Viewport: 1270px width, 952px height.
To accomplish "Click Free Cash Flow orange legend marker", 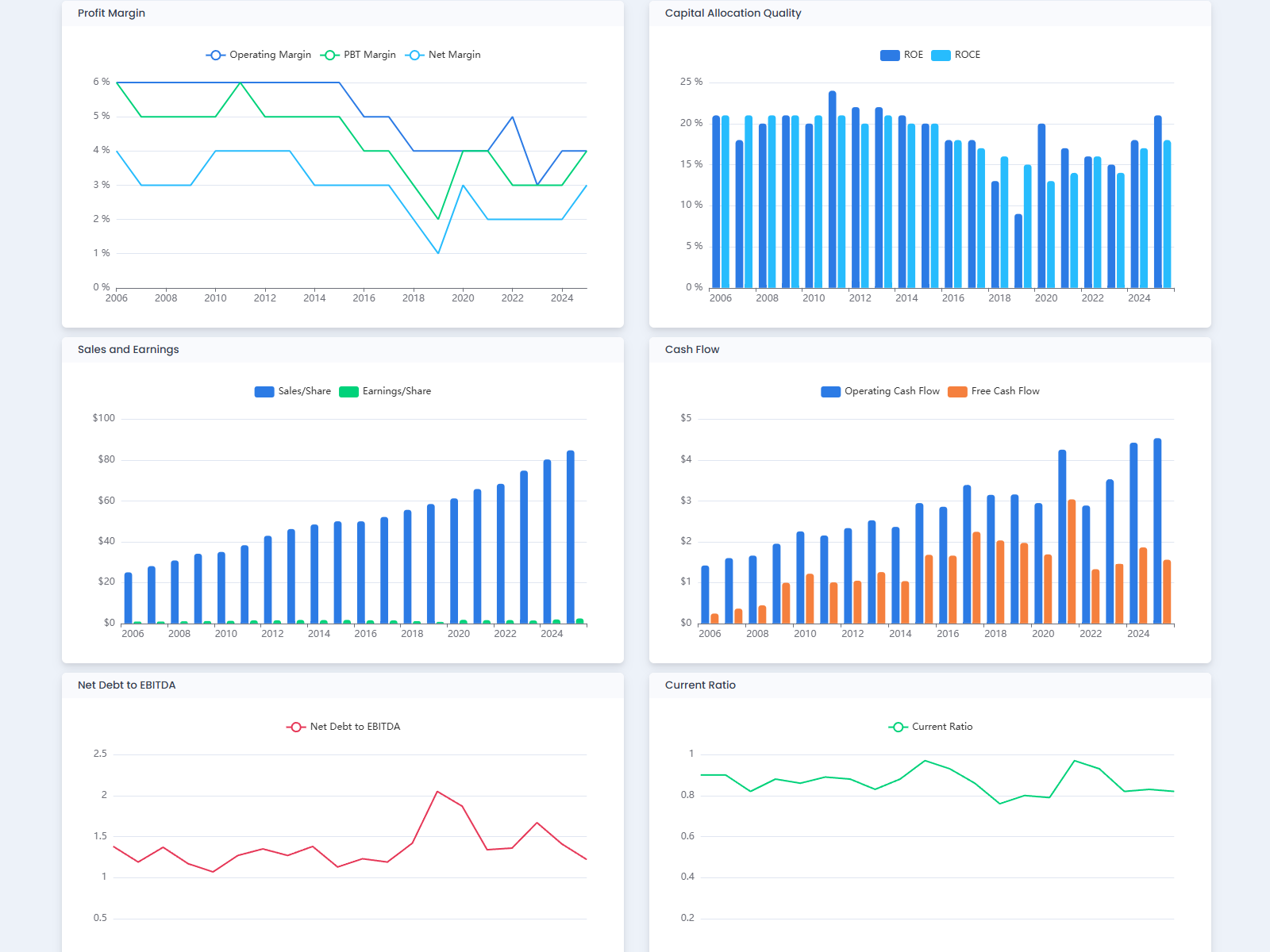I will (x=957, y=391).
